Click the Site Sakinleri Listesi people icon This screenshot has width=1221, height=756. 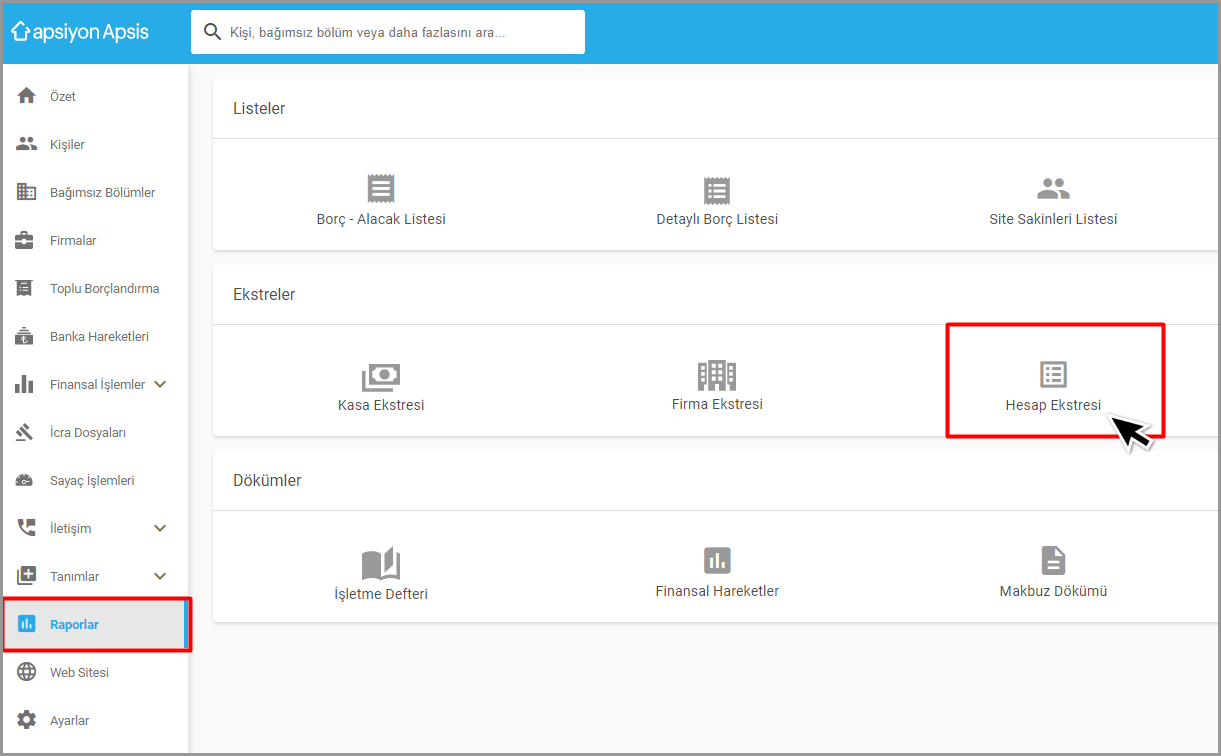(1053, 188)
